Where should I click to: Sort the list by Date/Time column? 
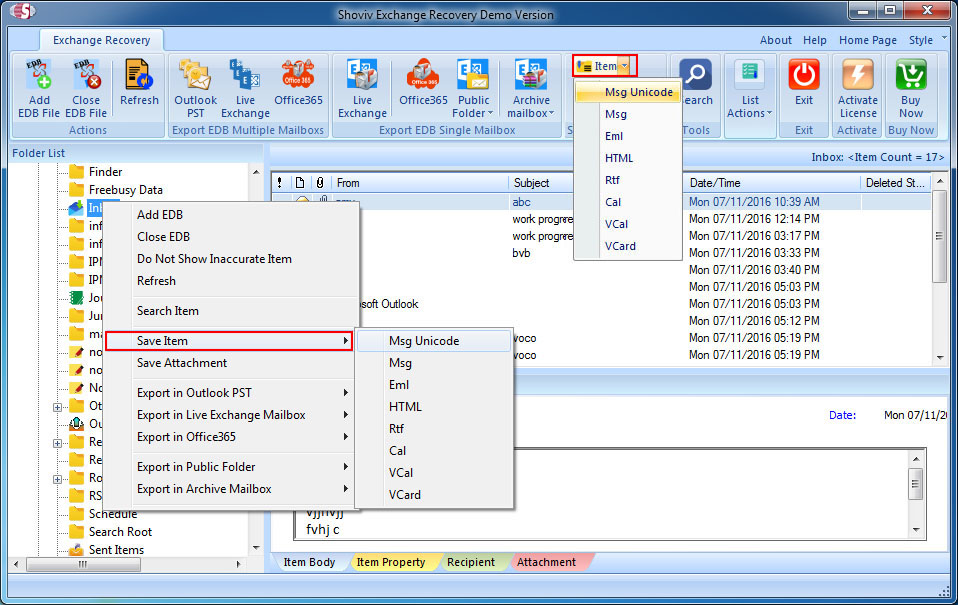click(715, 183)
